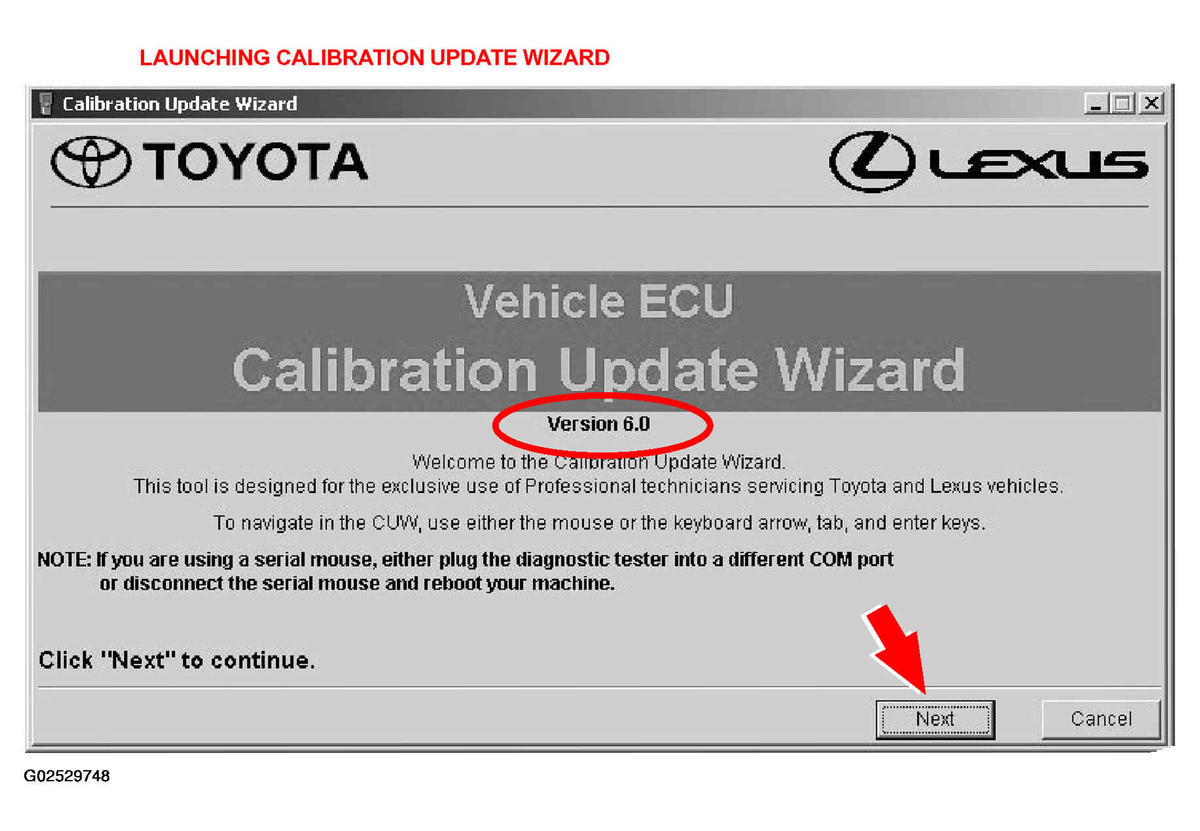Click the wizard icon in title bar

pos(44,103)
